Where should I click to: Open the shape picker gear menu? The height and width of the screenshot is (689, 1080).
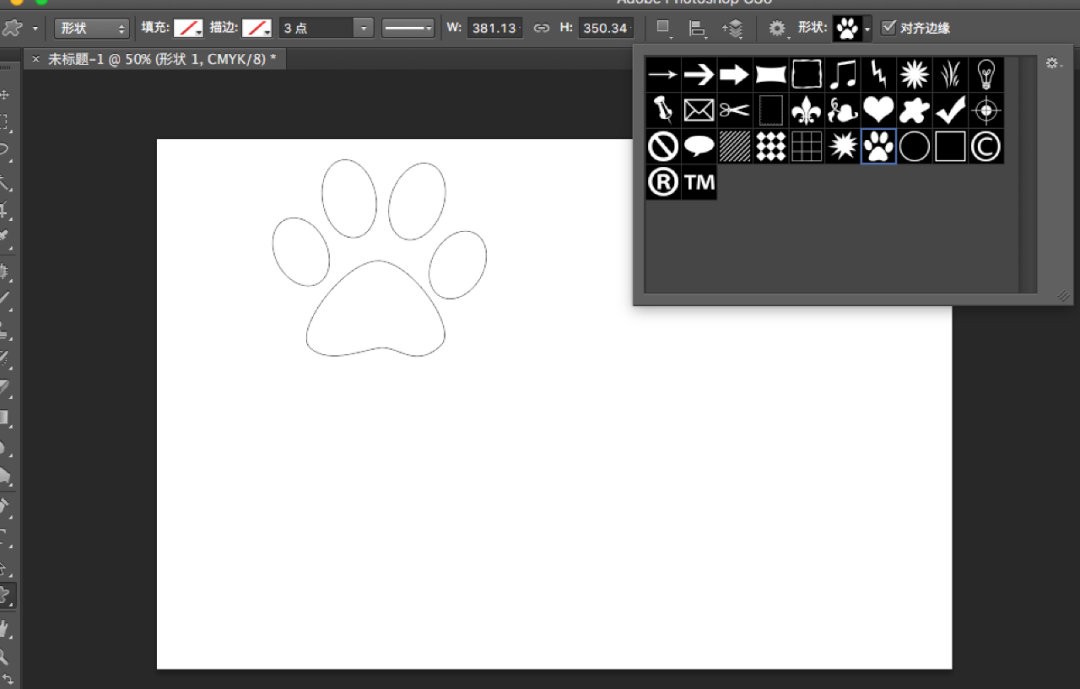click(1053, 63)
